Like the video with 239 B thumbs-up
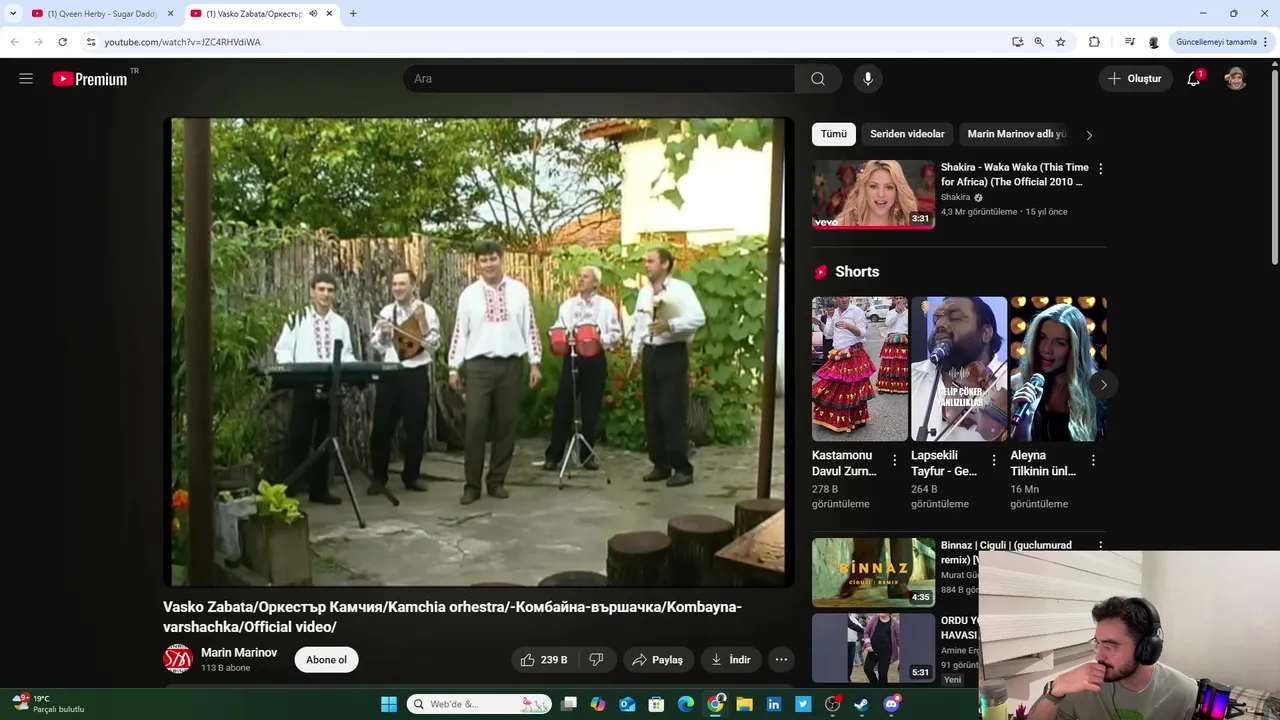The height and width of the screenshot is (720, 1280). click(x=544, y=660)
